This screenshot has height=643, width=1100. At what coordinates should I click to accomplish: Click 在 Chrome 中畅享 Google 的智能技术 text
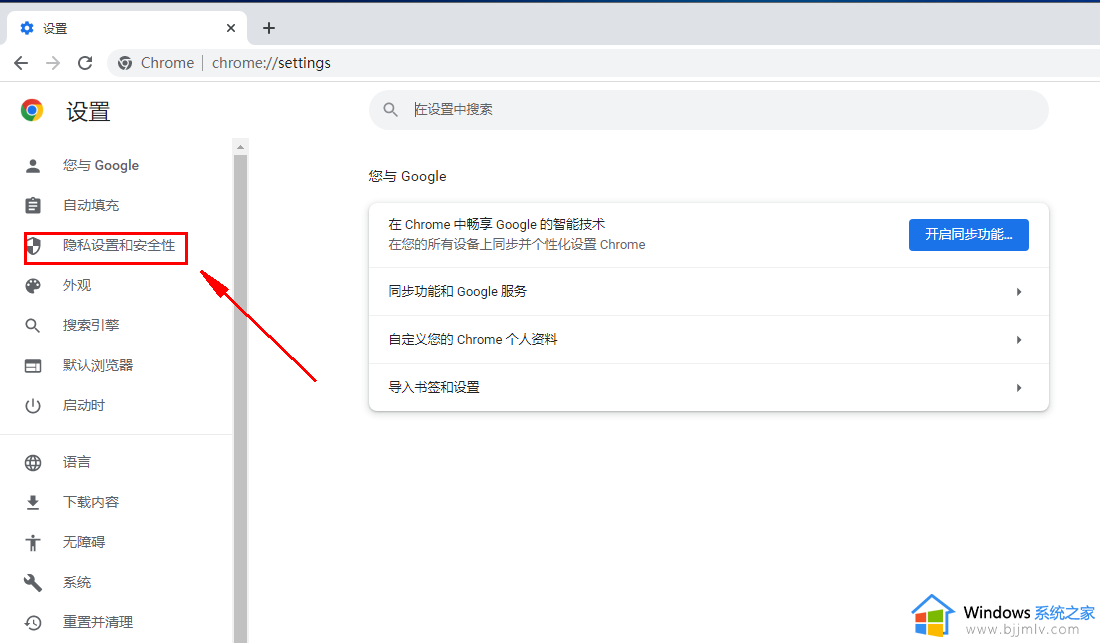click(x=497, y=224)
